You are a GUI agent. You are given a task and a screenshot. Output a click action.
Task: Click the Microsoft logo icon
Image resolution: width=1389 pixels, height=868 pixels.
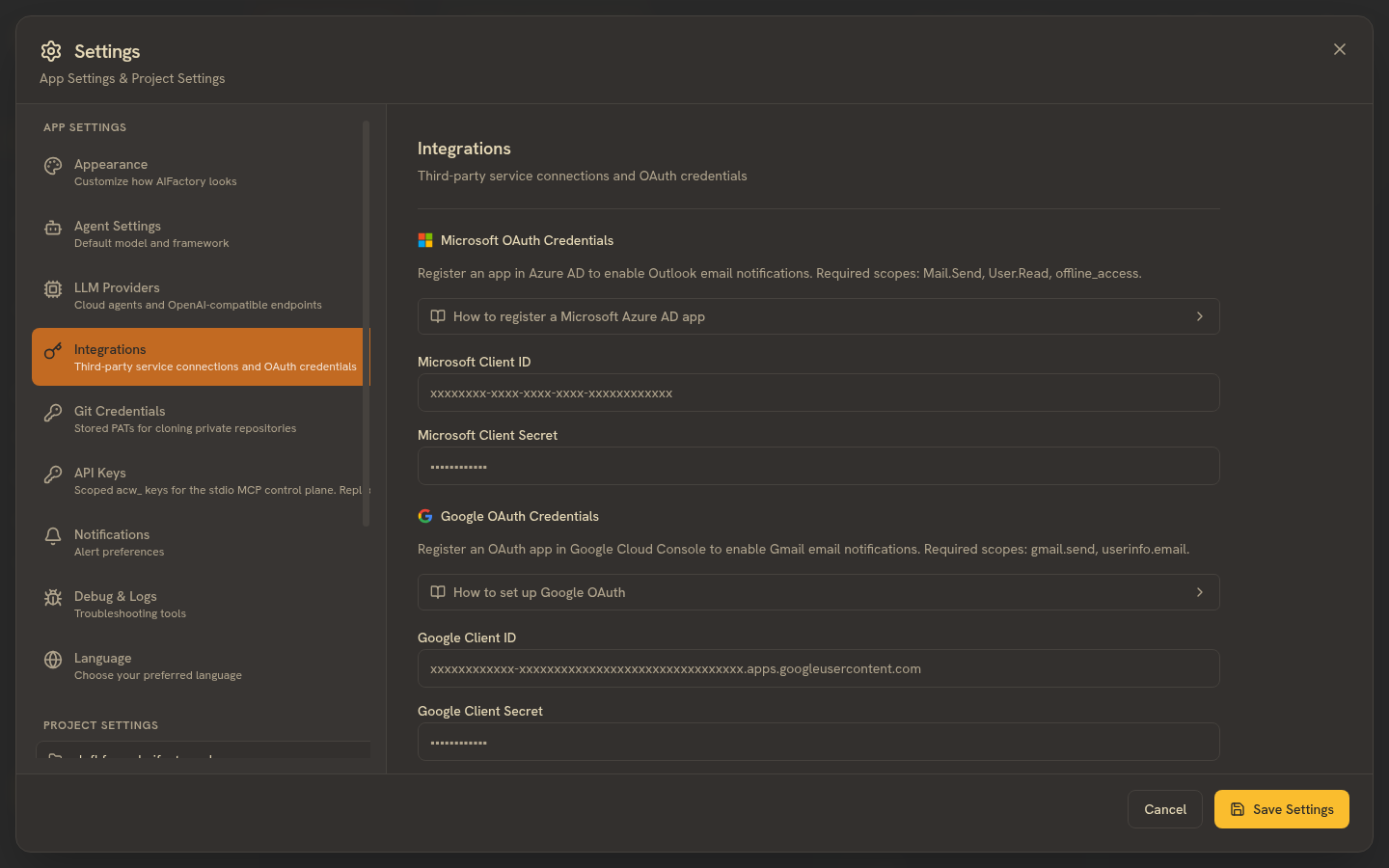pyautogui.click(x=425, y=240)
